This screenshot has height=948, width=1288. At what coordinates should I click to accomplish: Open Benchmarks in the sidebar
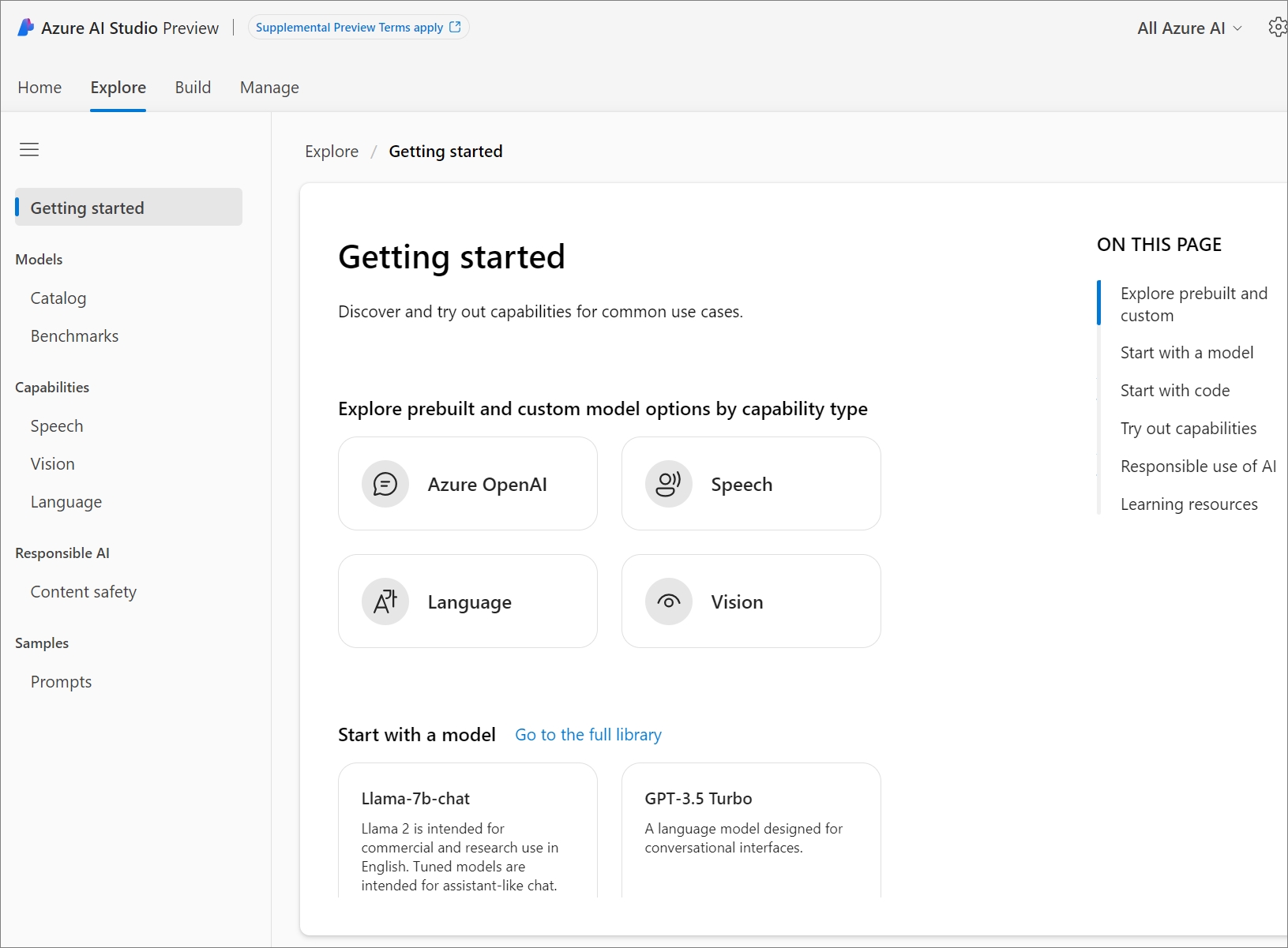[x=74, y=336]
